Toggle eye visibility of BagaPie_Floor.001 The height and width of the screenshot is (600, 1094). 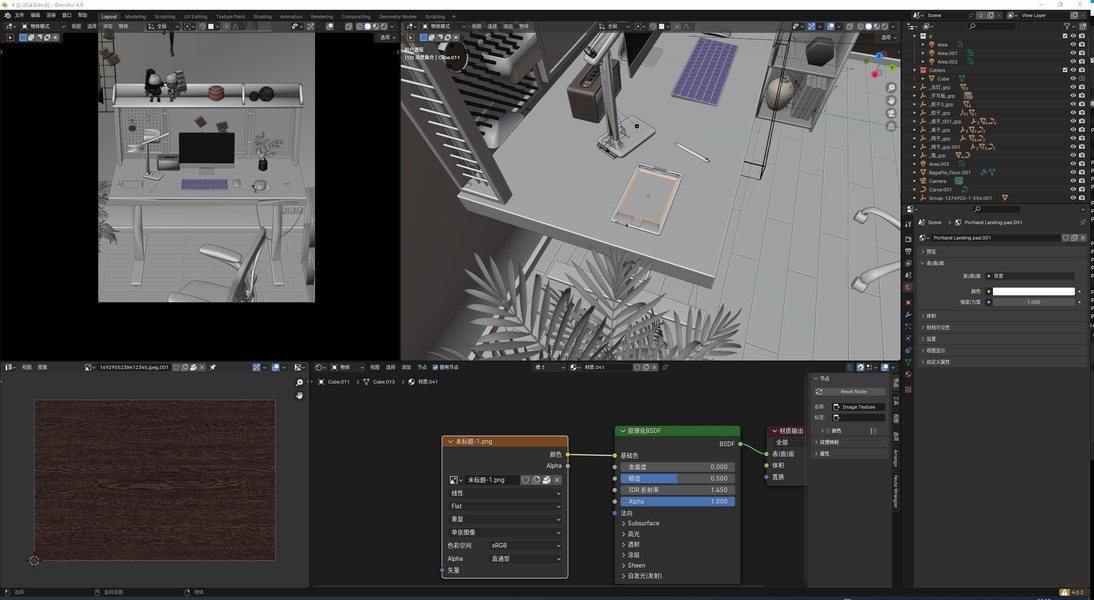tap(1073, 172)
